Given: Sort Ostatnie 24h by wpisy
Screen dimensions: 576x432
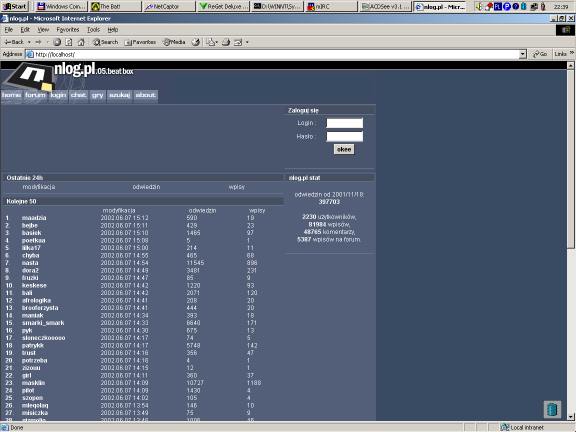Looking at the screenshot, I should click(x=237, y=187).
